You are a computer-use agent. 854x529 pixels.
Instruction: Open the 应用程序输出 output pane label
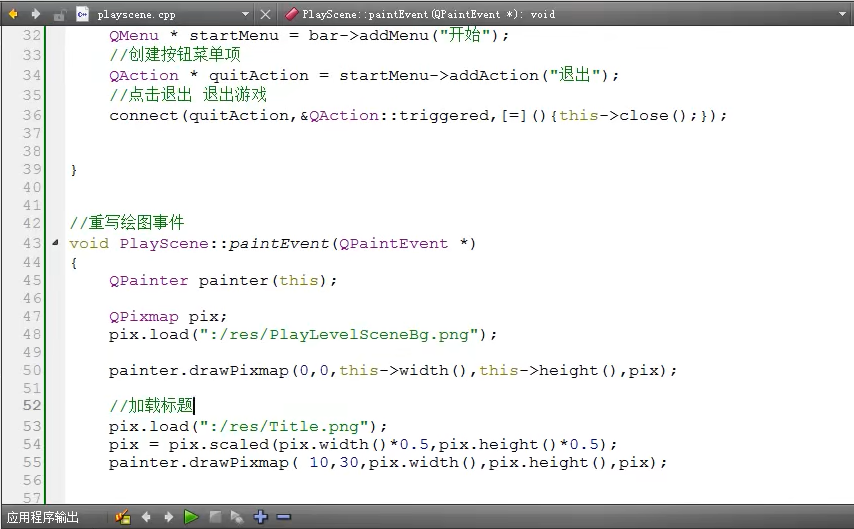(x=43, y=517)
